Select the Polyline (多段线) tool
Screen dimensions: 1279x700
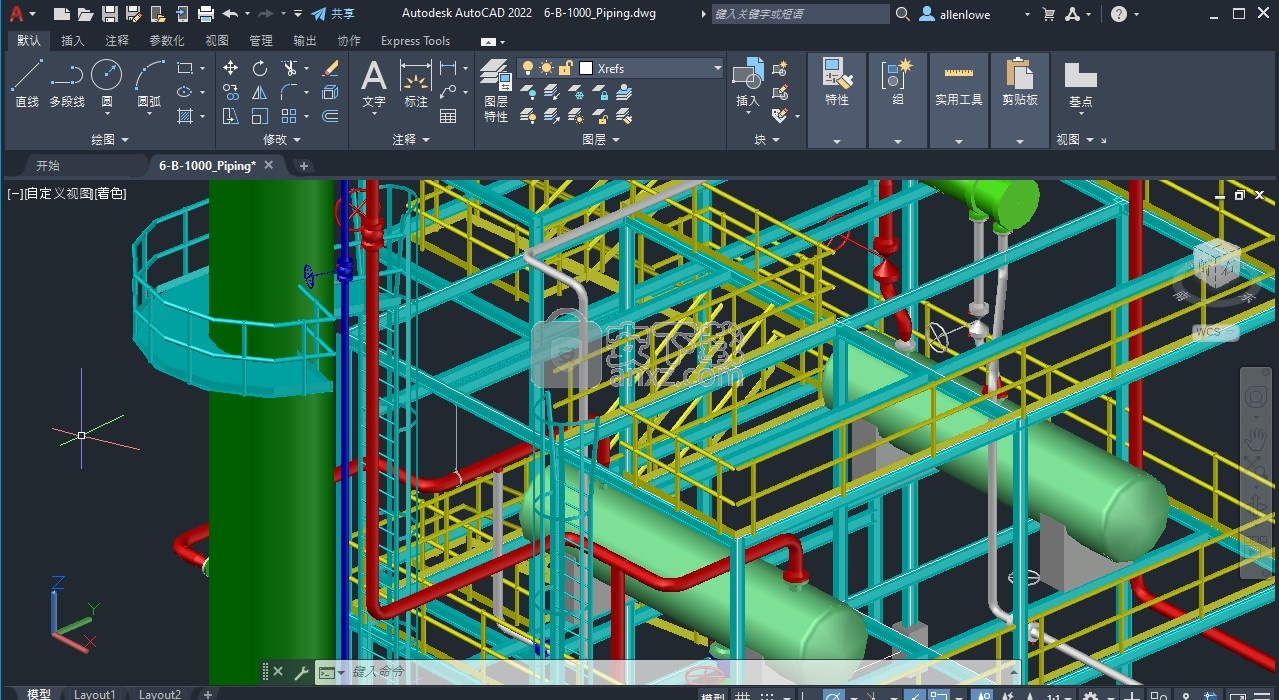[x=67, y=84]
